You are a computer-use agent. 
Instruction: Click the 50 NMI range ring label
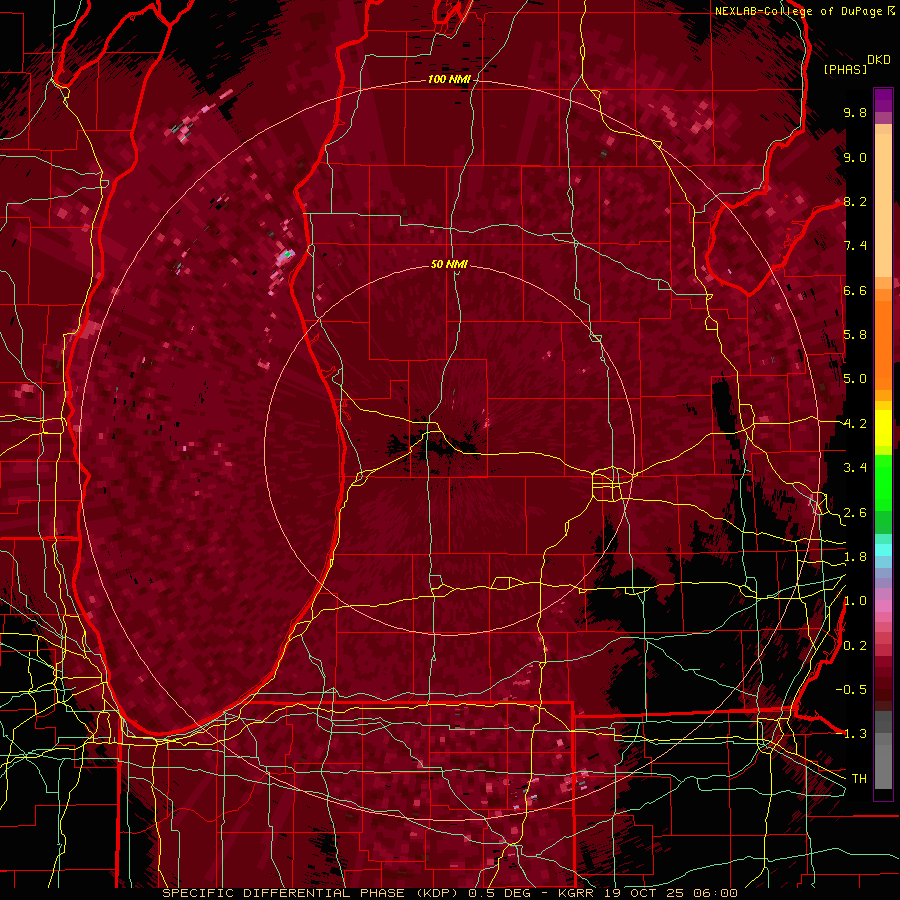coord(449,264)
